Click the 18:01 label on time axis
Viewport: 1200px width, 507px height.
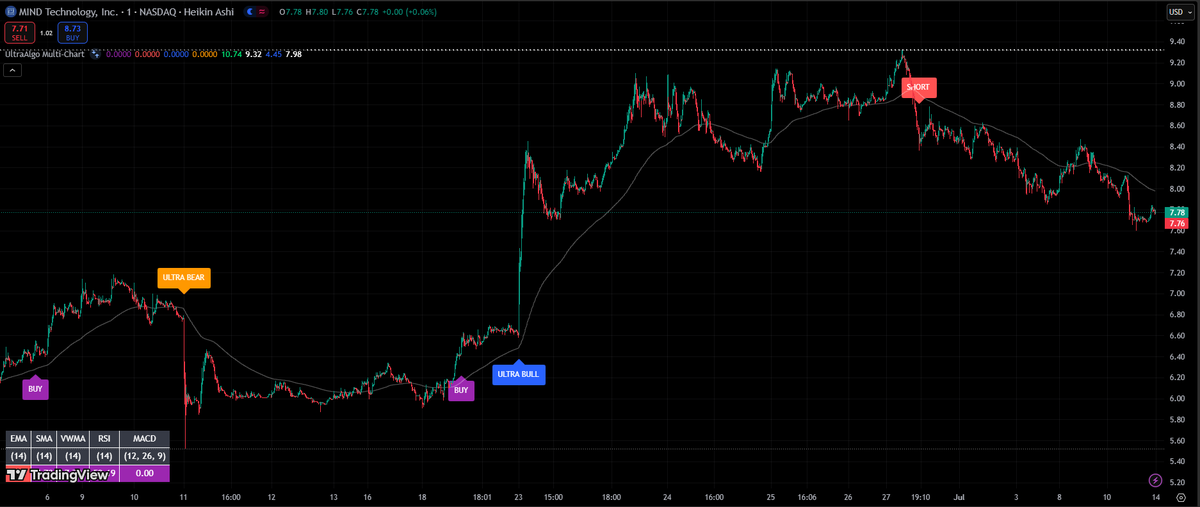pos(482,496)
